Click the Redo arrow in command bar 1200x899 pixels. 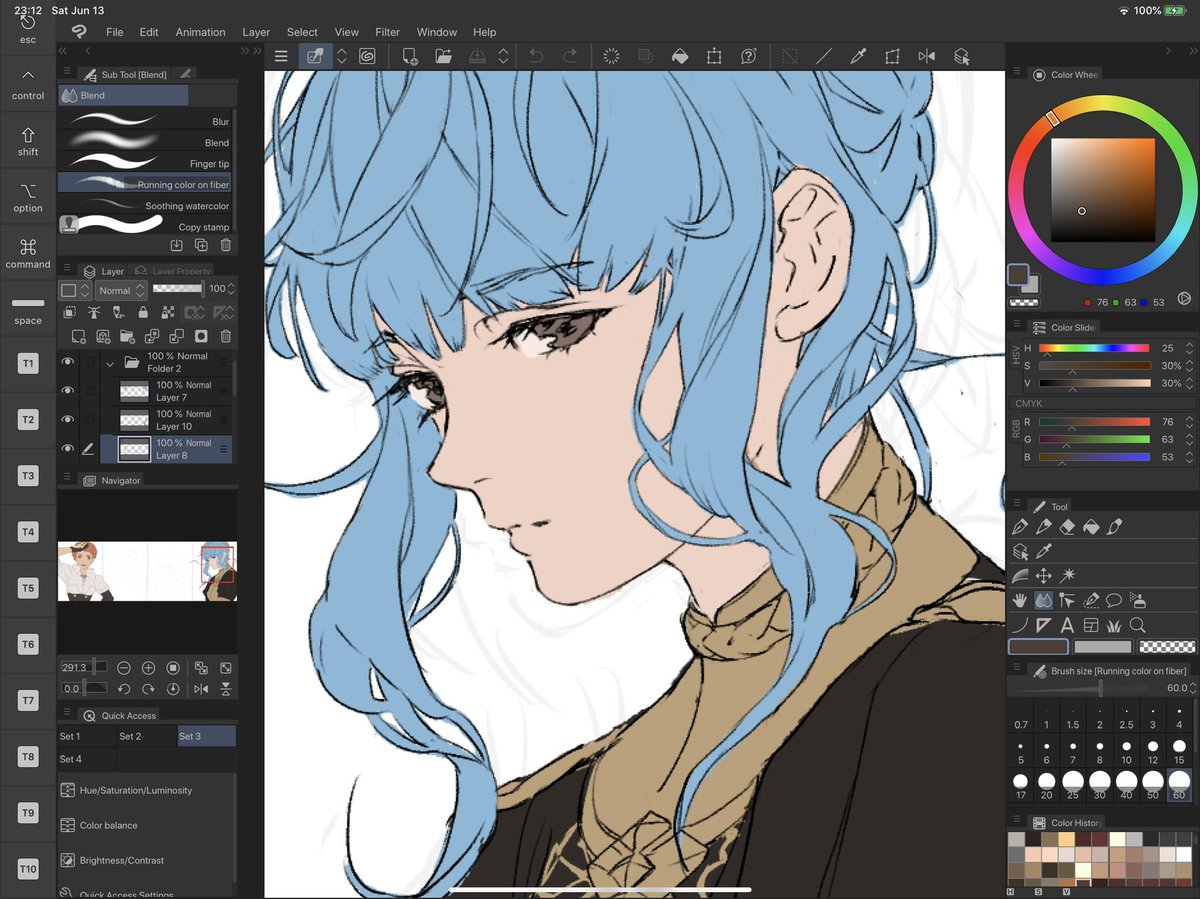click(x=569, y=57)
